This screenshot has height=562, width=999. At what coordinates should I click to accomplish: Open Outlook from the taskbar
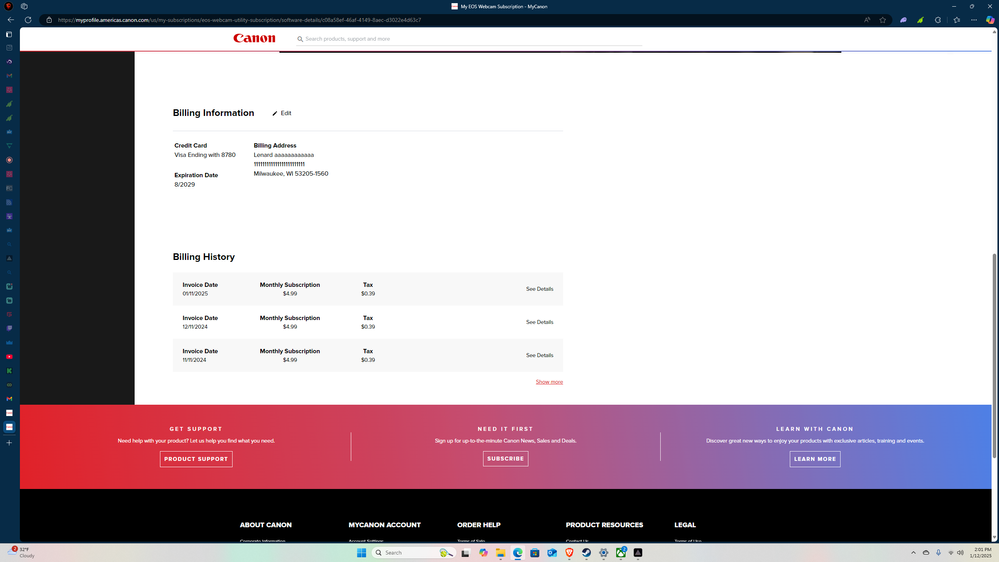[x=552, y=552]
